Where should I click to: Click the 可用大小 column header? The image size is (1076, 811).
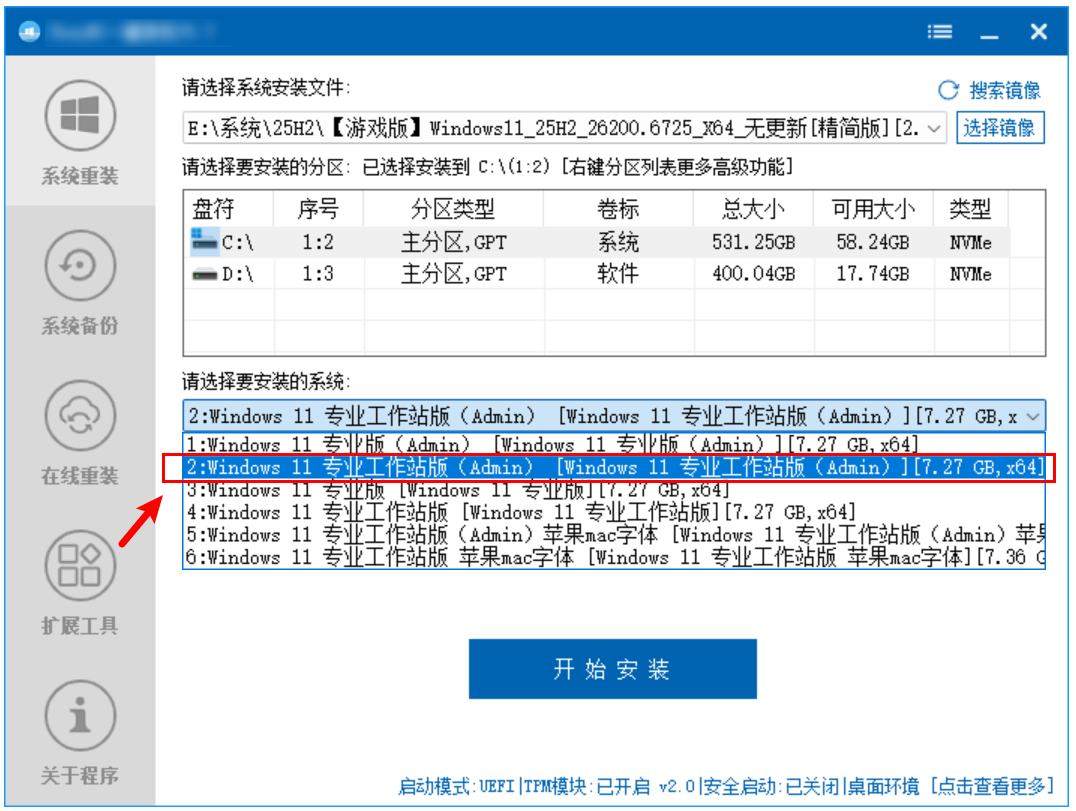(873, 209)
